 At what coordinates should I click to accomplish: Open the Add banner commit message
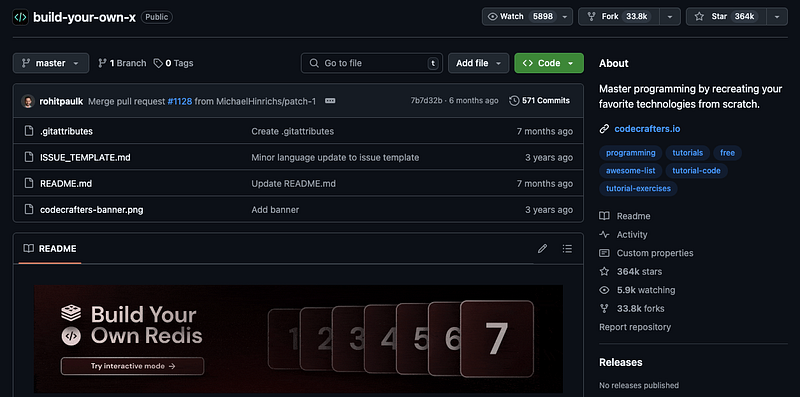275,210
